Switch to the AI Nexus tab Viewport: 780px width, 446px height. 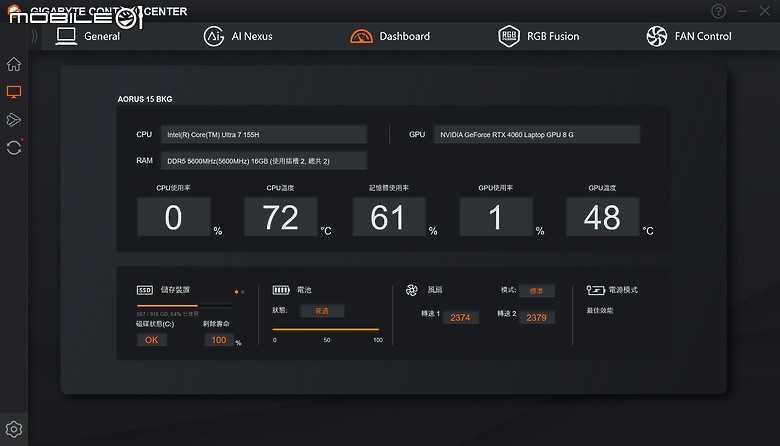point(238,36)
